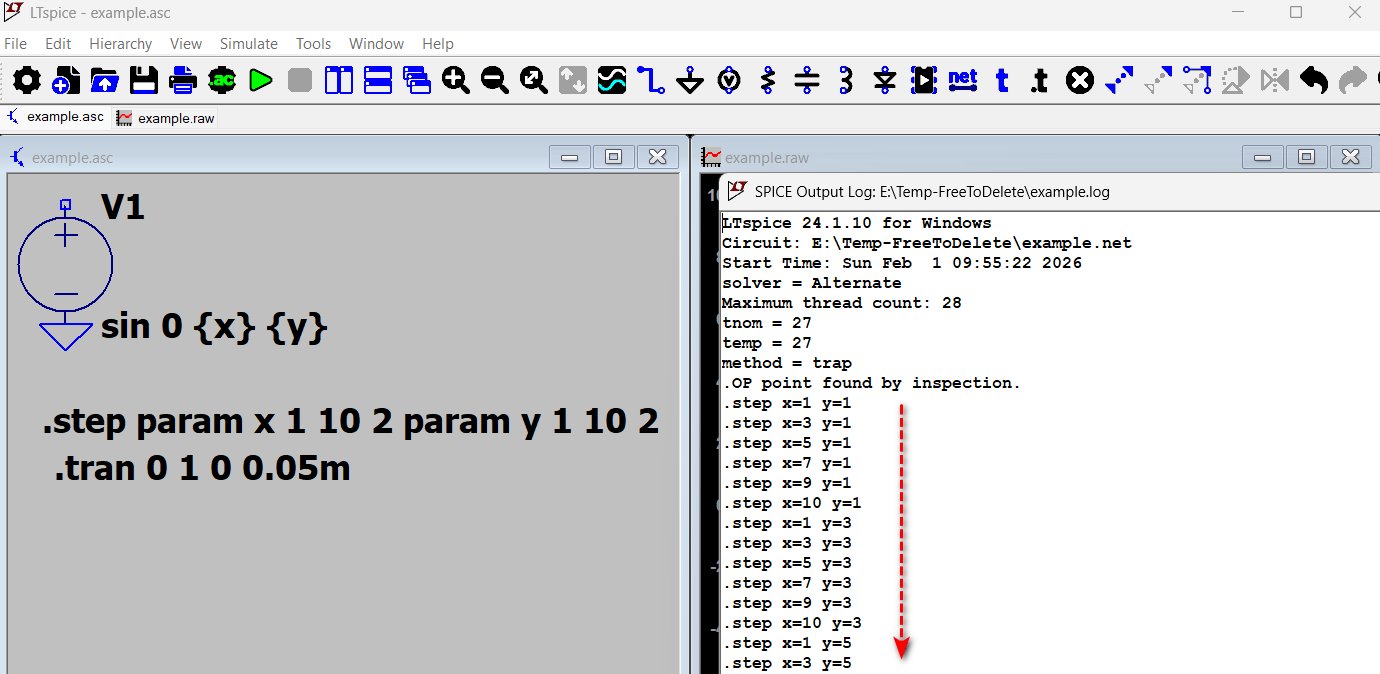
Task: Click the net label tool icon
Action: [x=963, y=81]
